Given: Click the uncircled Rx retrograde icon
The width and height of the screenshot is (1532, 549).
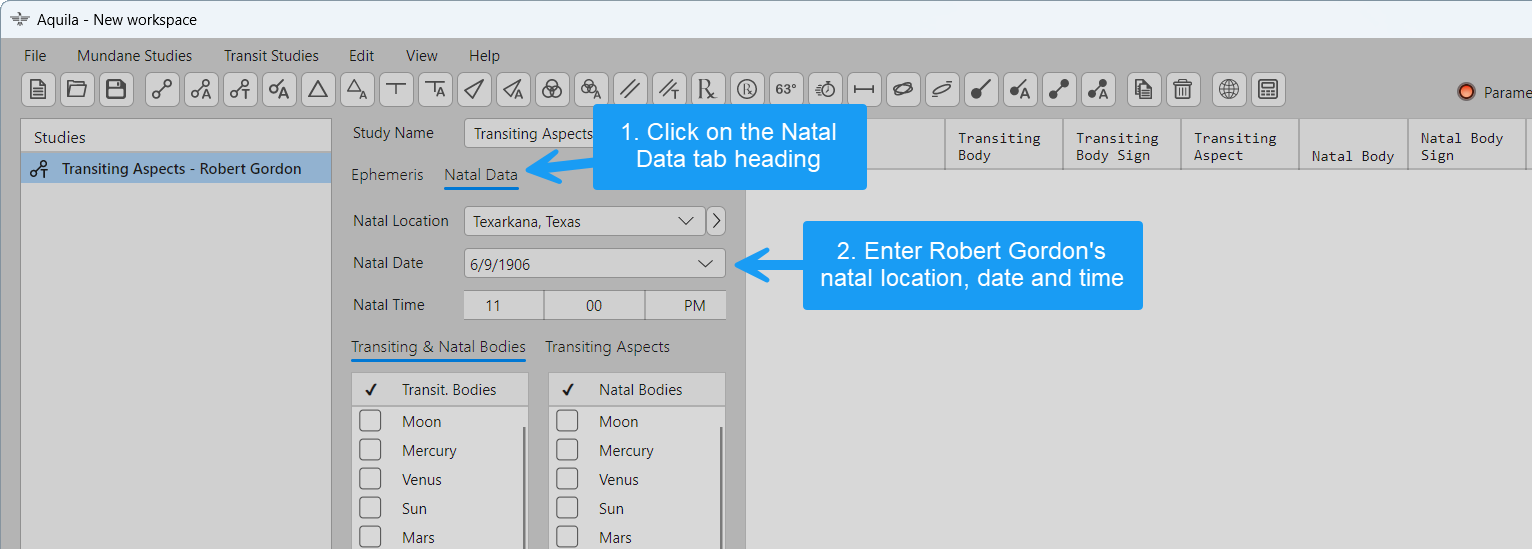Looking at the screenshot, I should (708, 89).
